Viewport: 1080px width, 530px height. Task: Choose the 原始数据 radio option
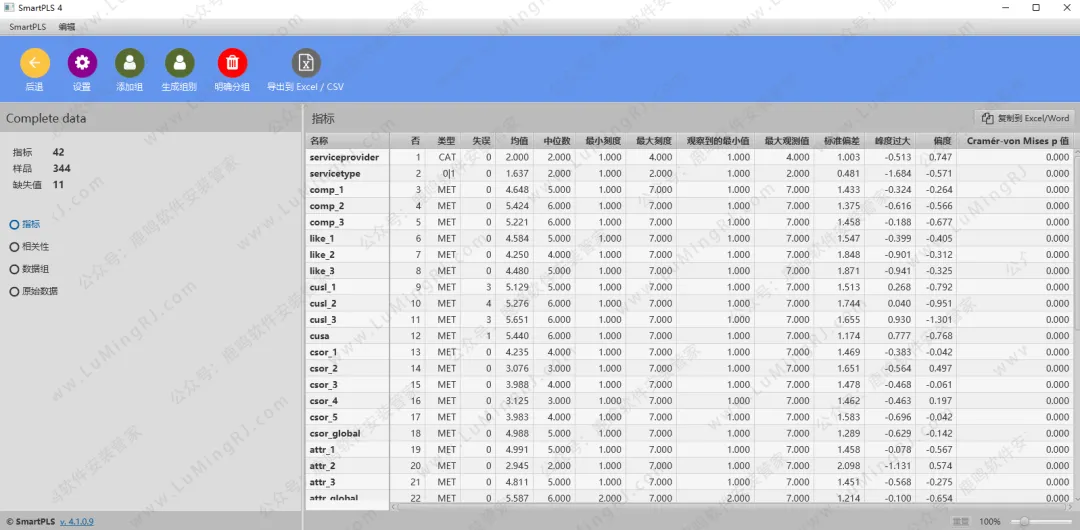(x=14, y=291)
